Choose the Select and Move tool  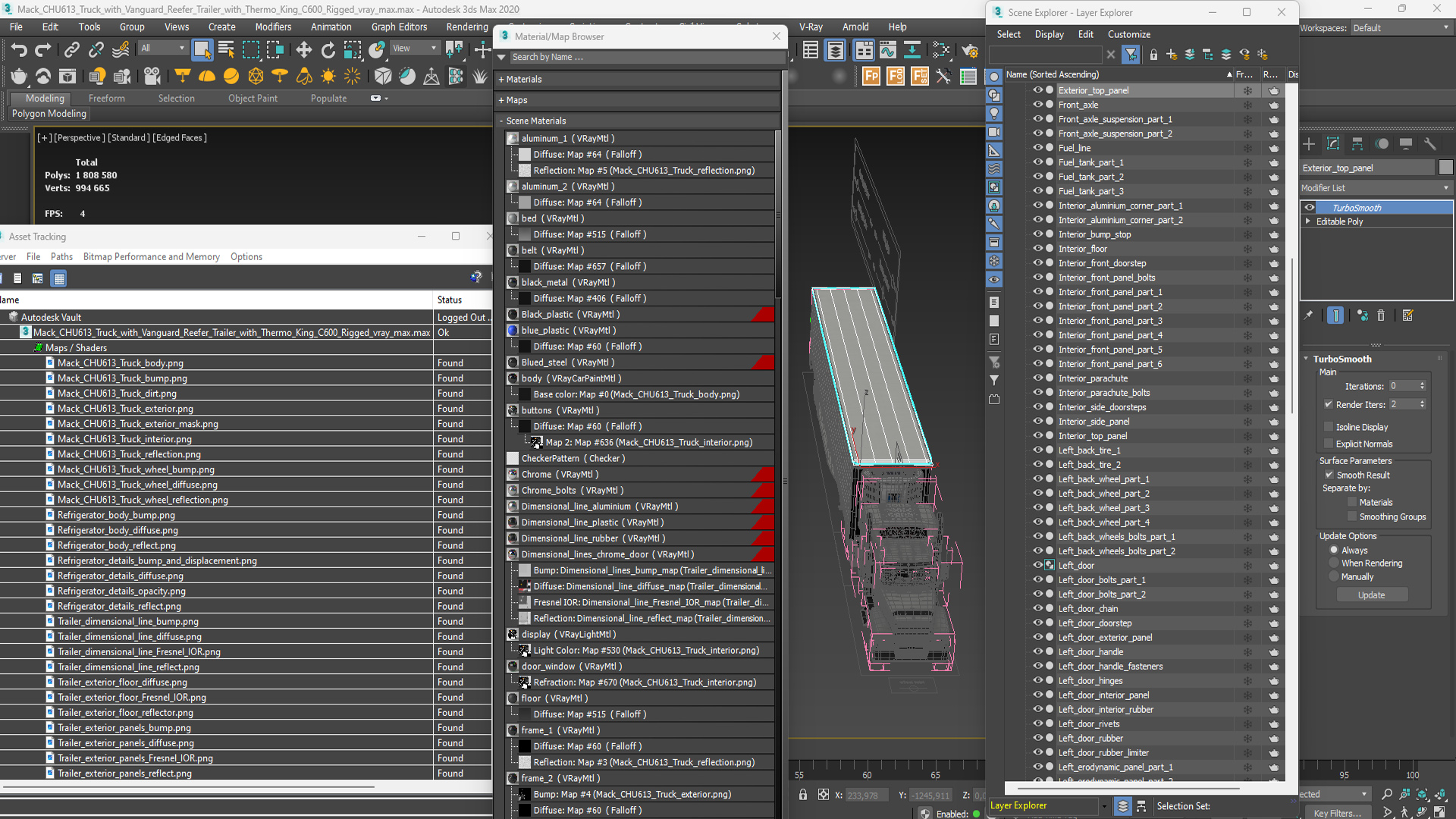click(303, 50)
